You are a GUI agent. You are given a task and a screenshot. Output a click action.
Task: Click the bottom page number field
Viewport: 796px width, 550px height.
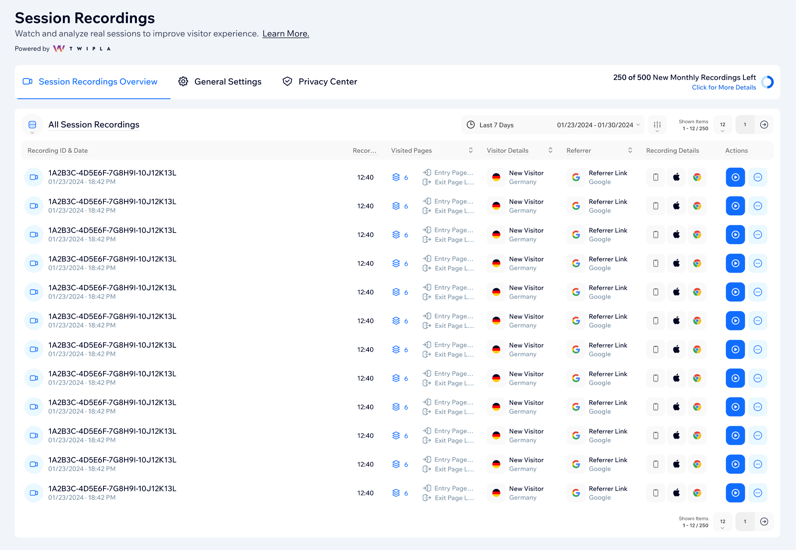tap(745, 522)
